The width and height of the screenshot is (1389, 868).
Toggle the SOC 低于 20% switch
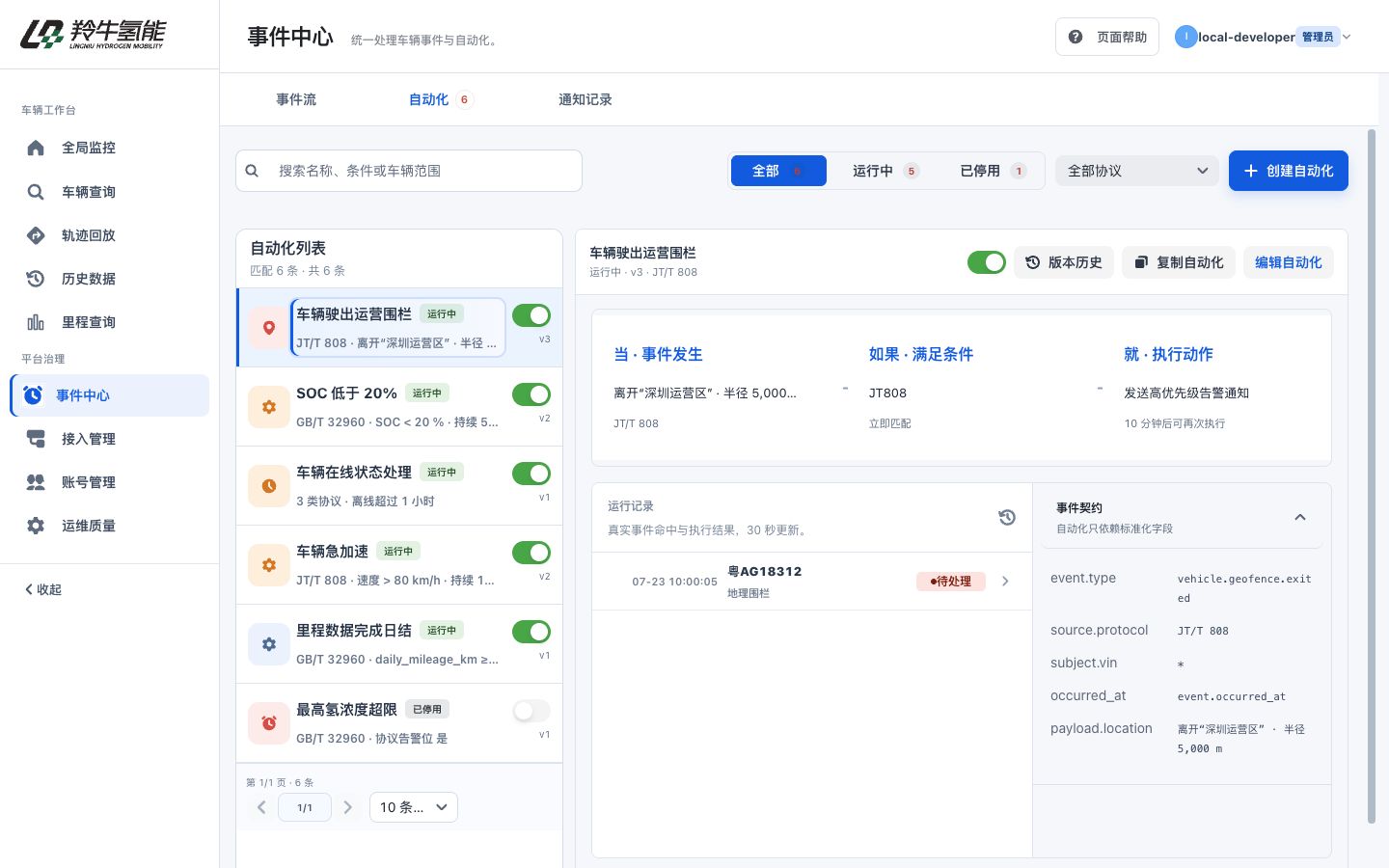point(531,394)
